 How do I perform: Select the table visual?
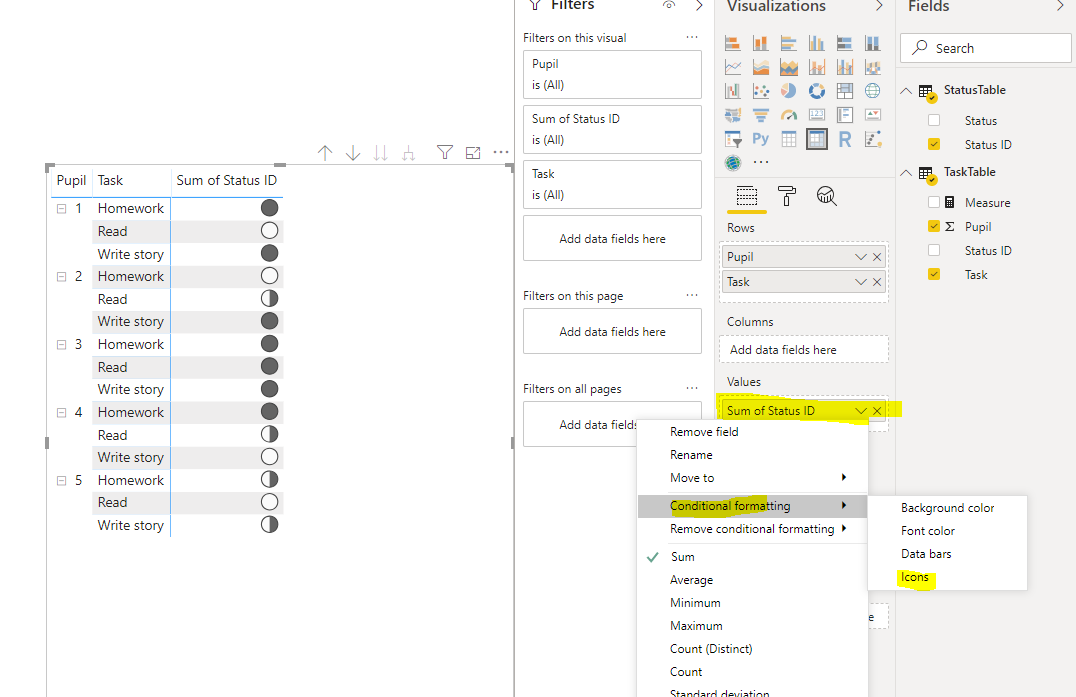point(788,139)
